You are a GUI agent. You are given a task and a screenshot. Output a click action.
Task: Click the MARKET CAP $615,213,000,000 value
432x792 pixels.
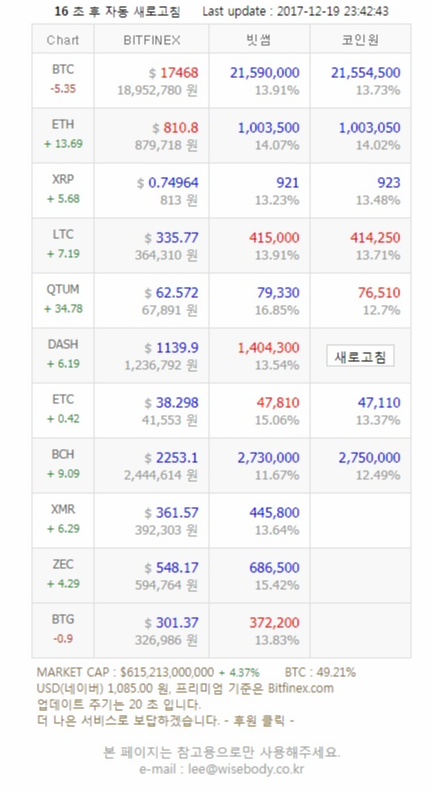[x=167, y=672]
